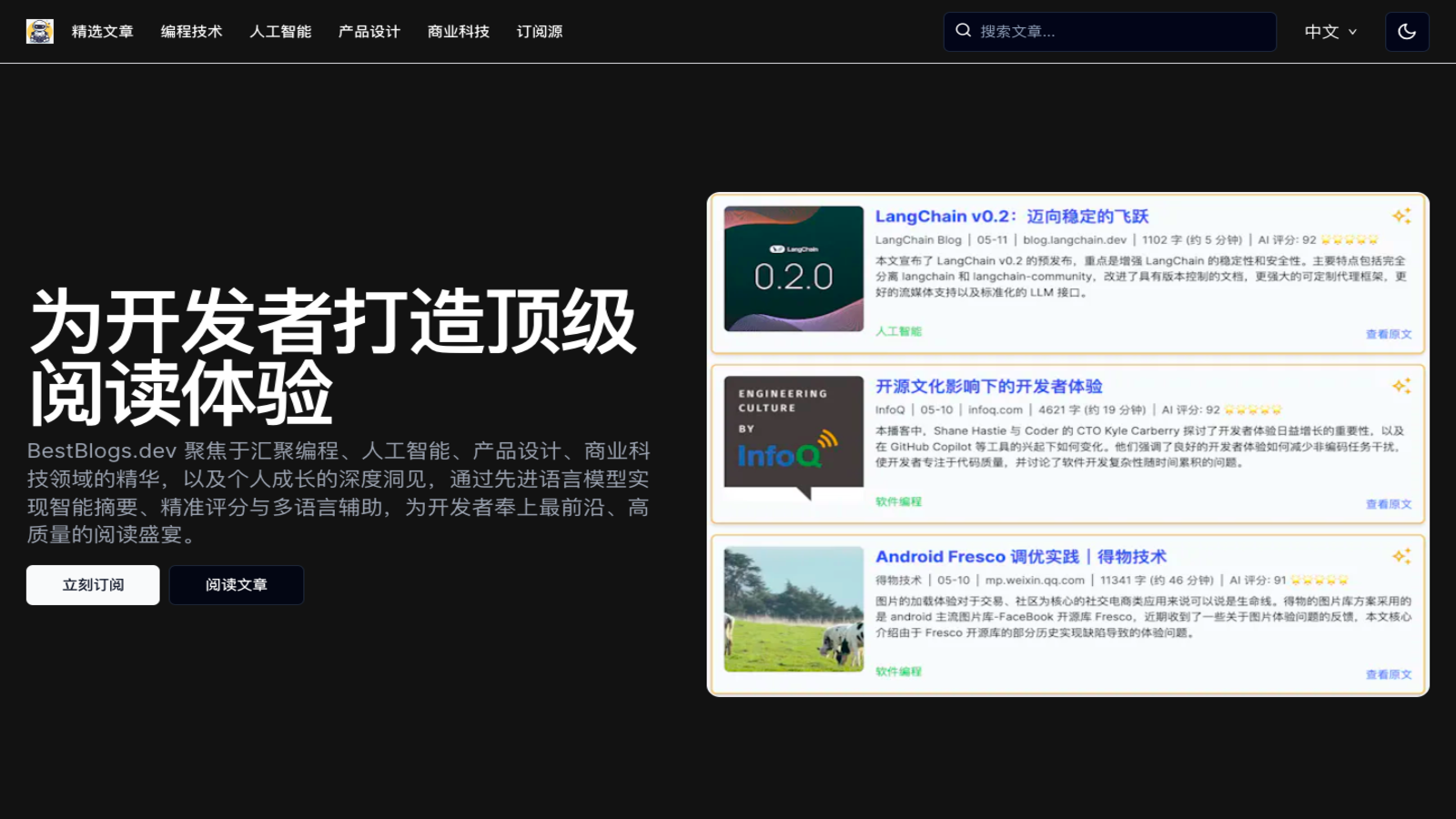Focus the 搜索文章 search field

pyautogui.click(x=1110, y=32)
